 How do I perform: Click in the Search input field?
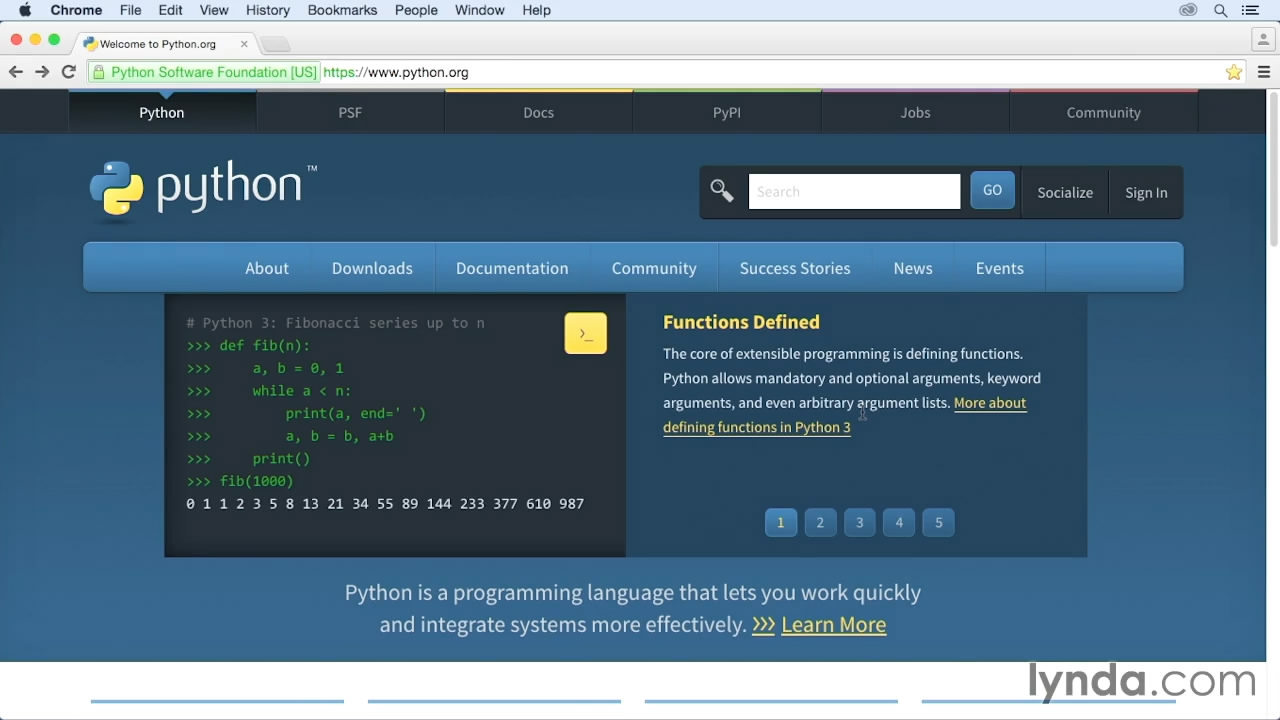(x=854, y=191)
